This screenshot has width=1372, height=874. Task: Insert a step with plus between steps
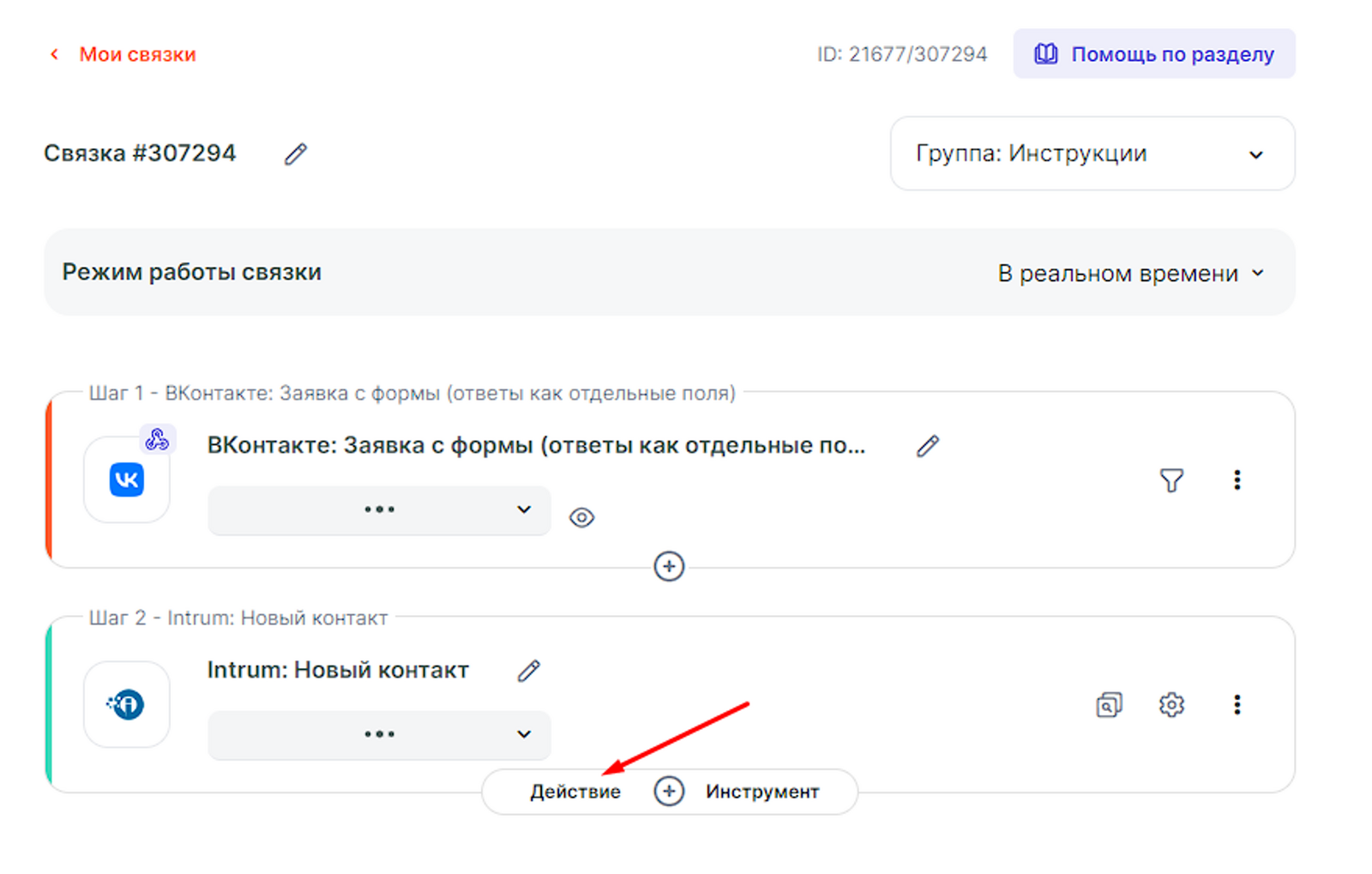point(669,567)
